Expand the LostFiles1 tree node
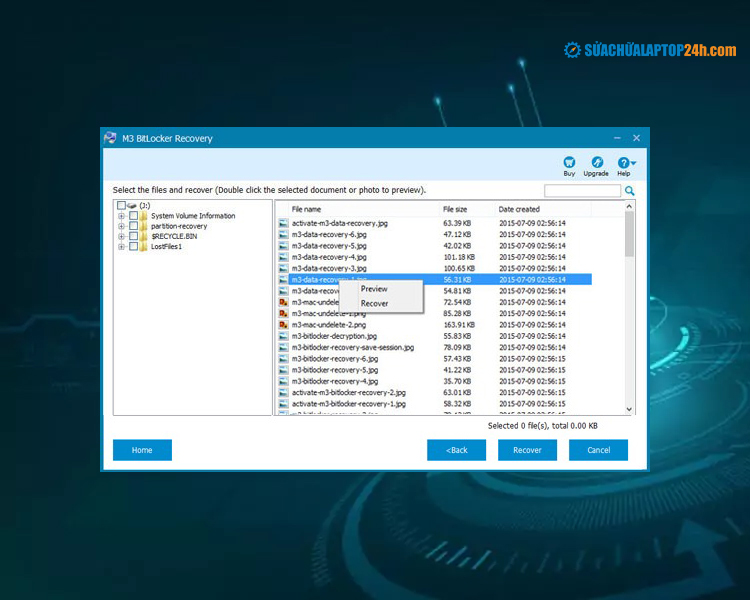This screenshot has width=750, height=600. point(121,246)
